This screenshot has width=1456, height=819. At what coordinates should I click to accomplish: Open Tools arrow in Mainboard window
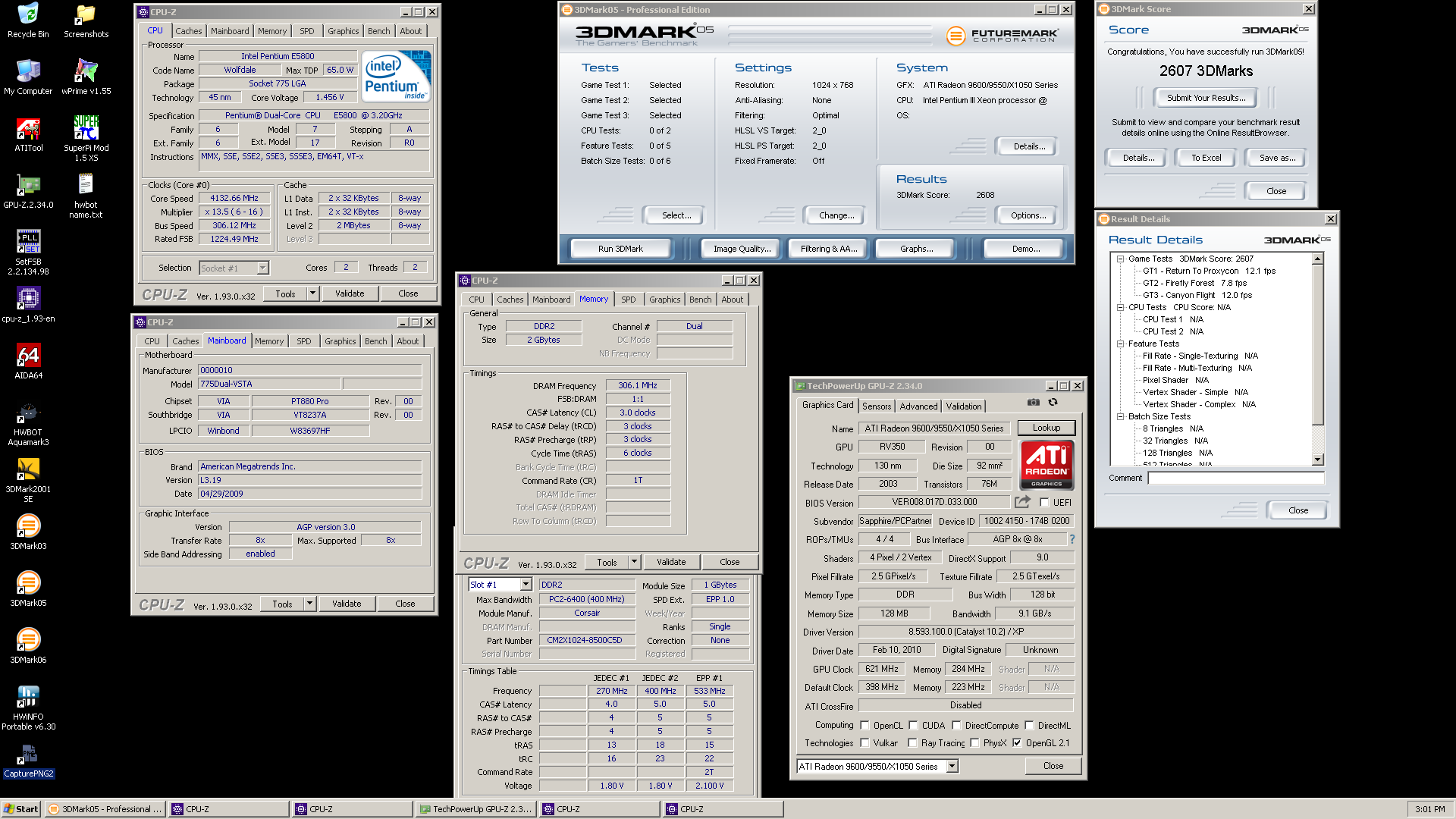click(309, 604)
